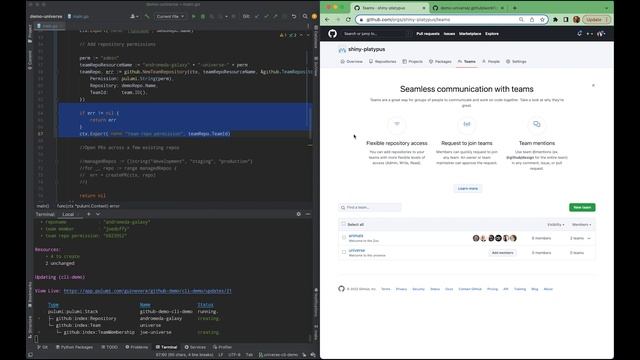Click the zoom magnifier in the address bar
640x360 pixels.
pyautogui.click(x=521, y=19)
